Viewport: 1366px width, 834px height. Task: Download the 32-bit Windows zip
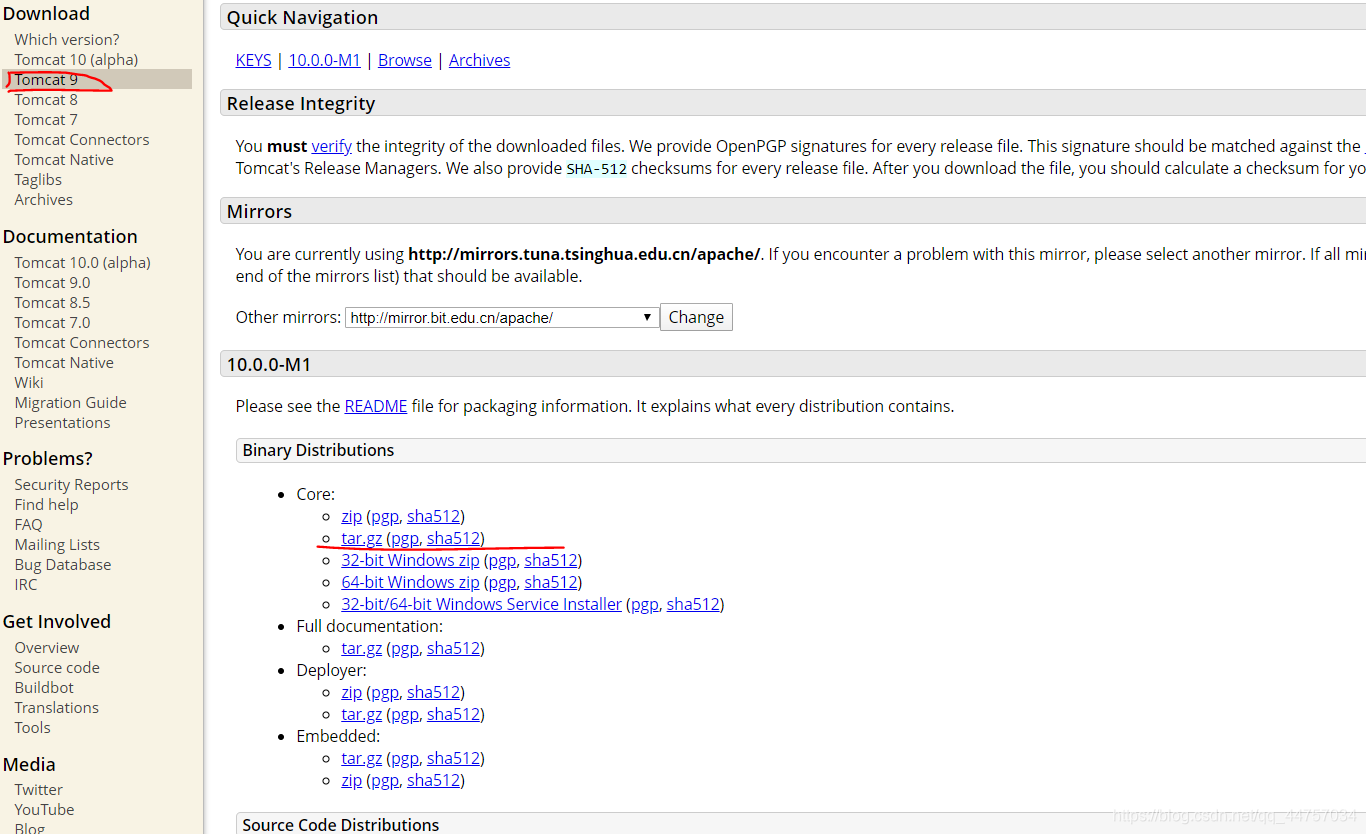[410, 560]
